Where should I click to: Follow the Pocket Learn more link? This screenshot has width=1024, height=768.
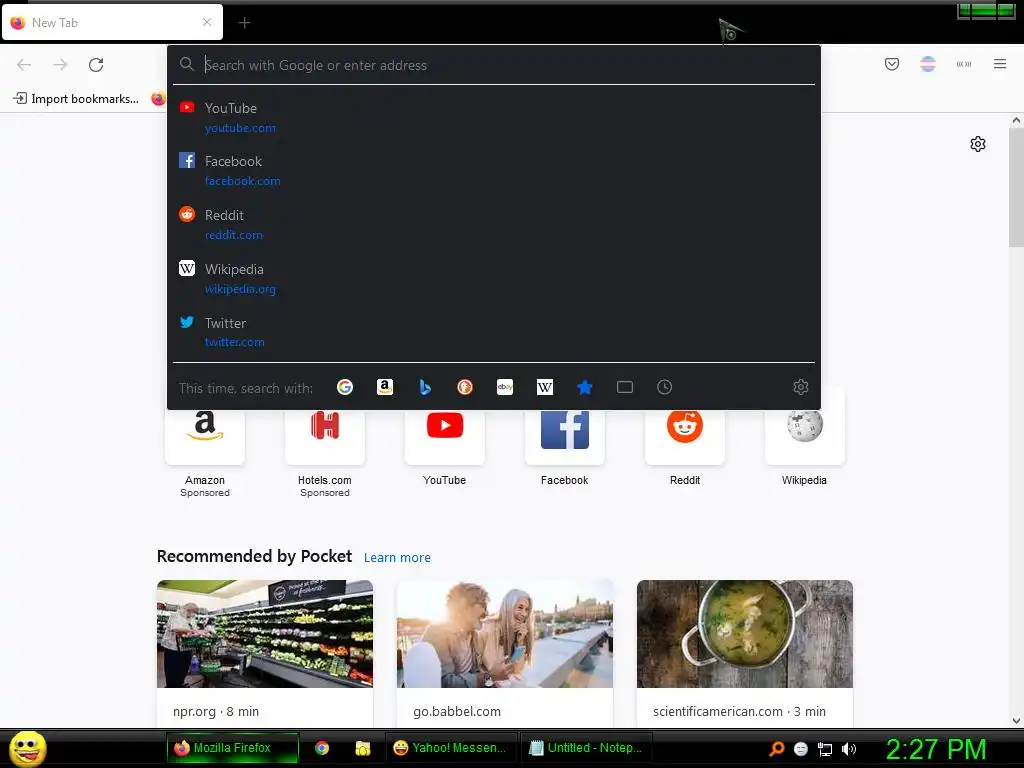point(397,558)
